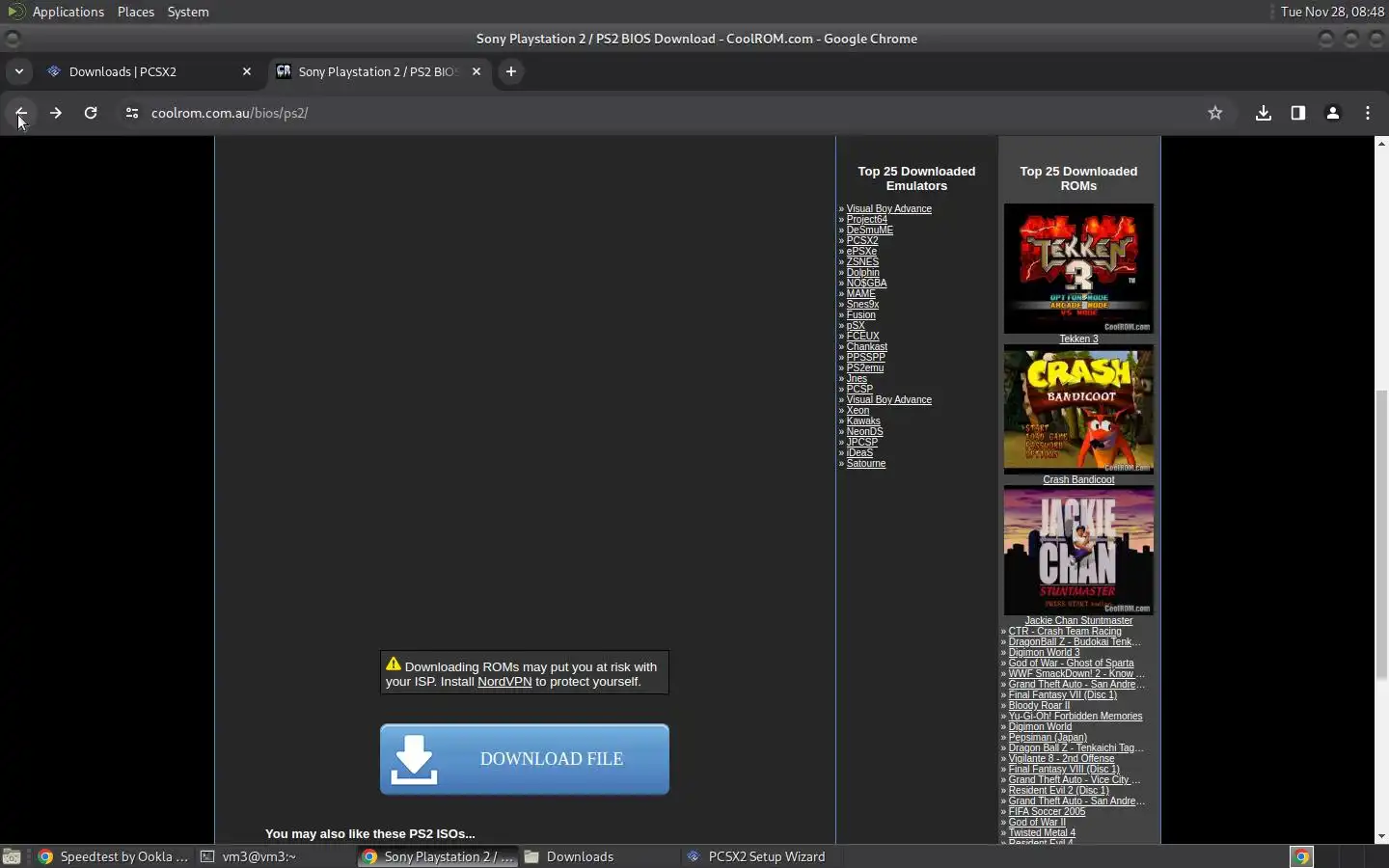Open Pepsiman (Japan) ROM link

tap(1048, 737)
